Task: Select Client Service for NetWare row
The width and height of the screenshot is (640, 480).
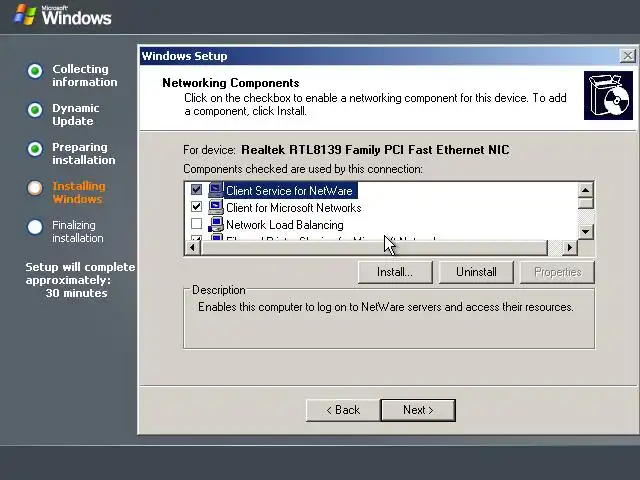Action: (x=291, y=191)
